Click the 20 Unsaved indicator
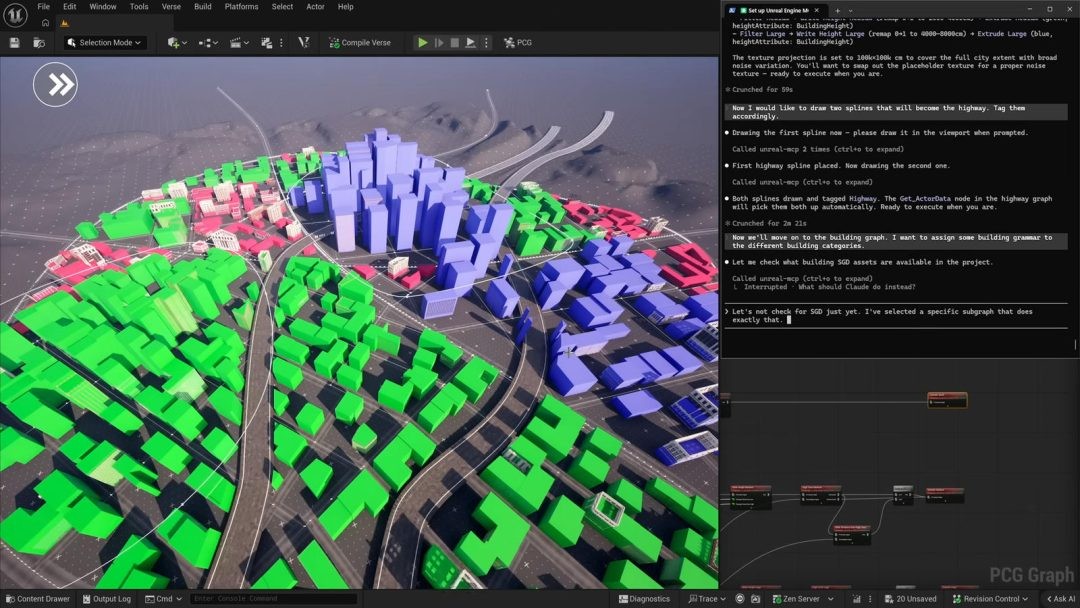 click(910, 599)
